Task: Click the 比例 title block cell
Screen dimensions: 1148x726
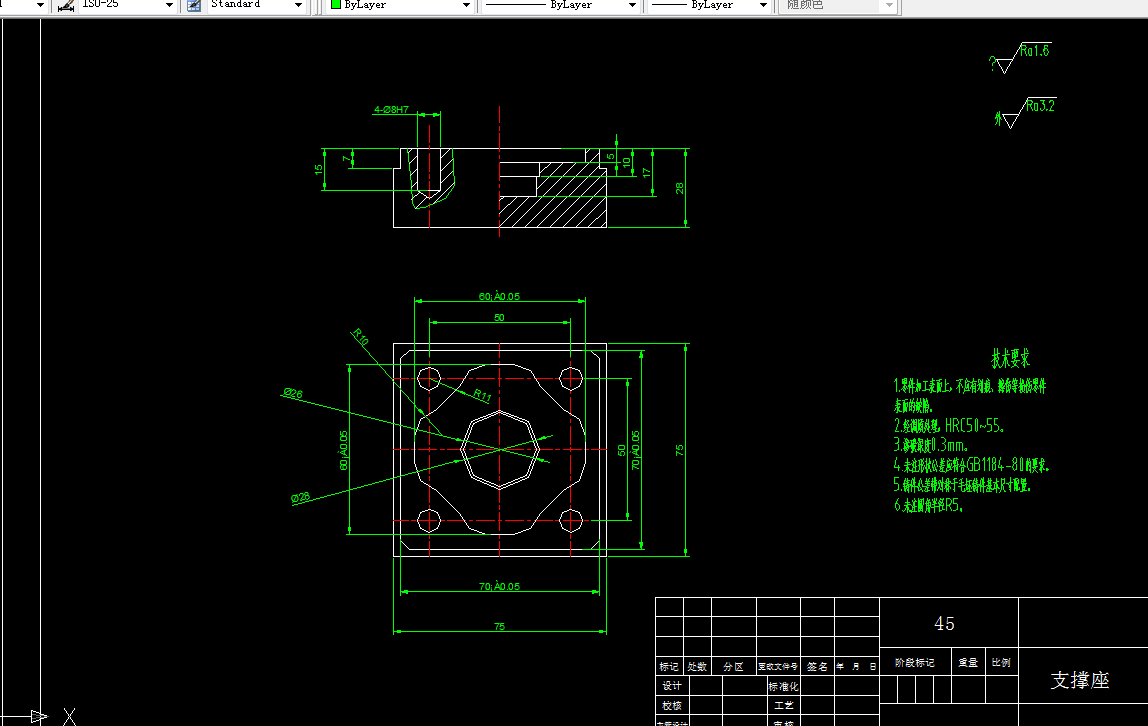Action: point(1001,662)
